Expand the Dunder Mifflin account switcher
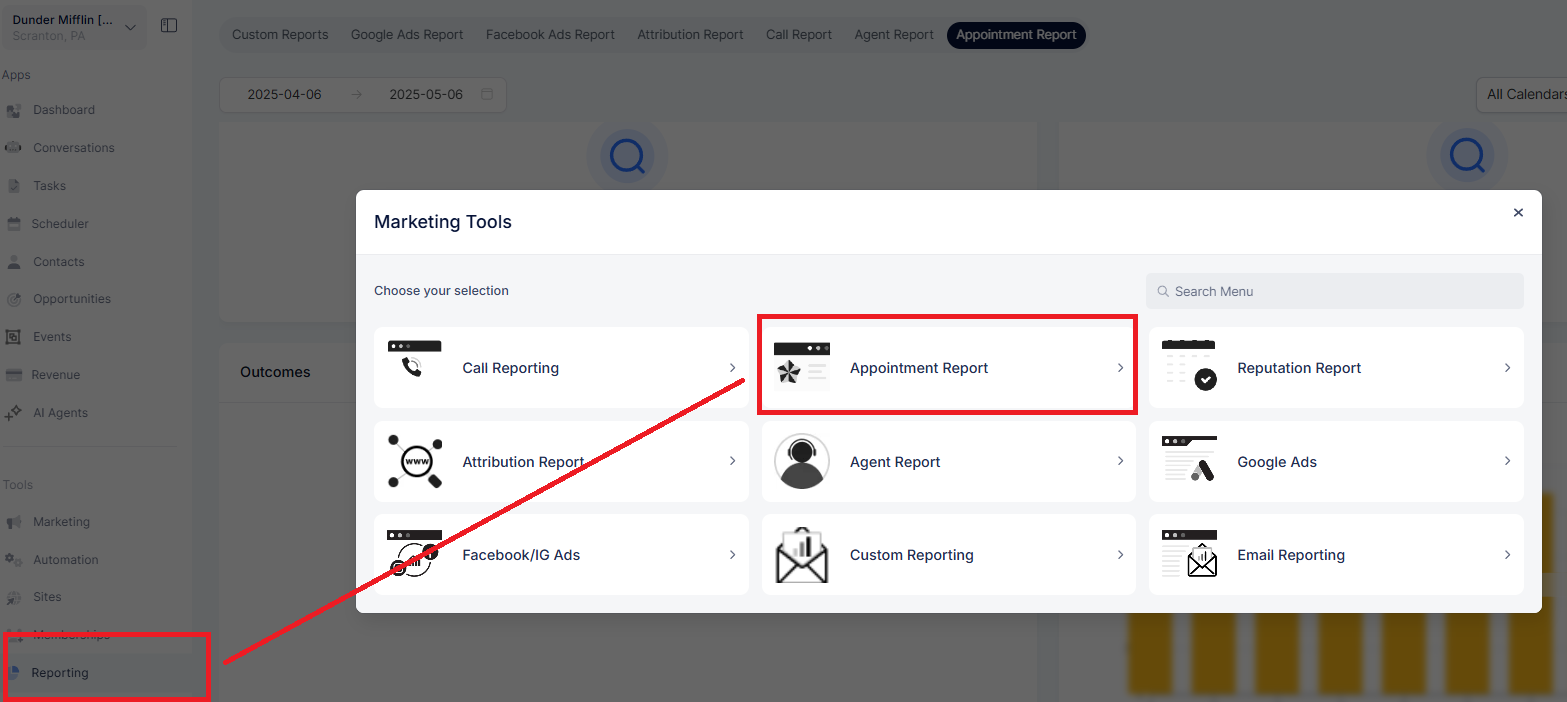Screen dimensions: 1567x702 tap(75, 27)
